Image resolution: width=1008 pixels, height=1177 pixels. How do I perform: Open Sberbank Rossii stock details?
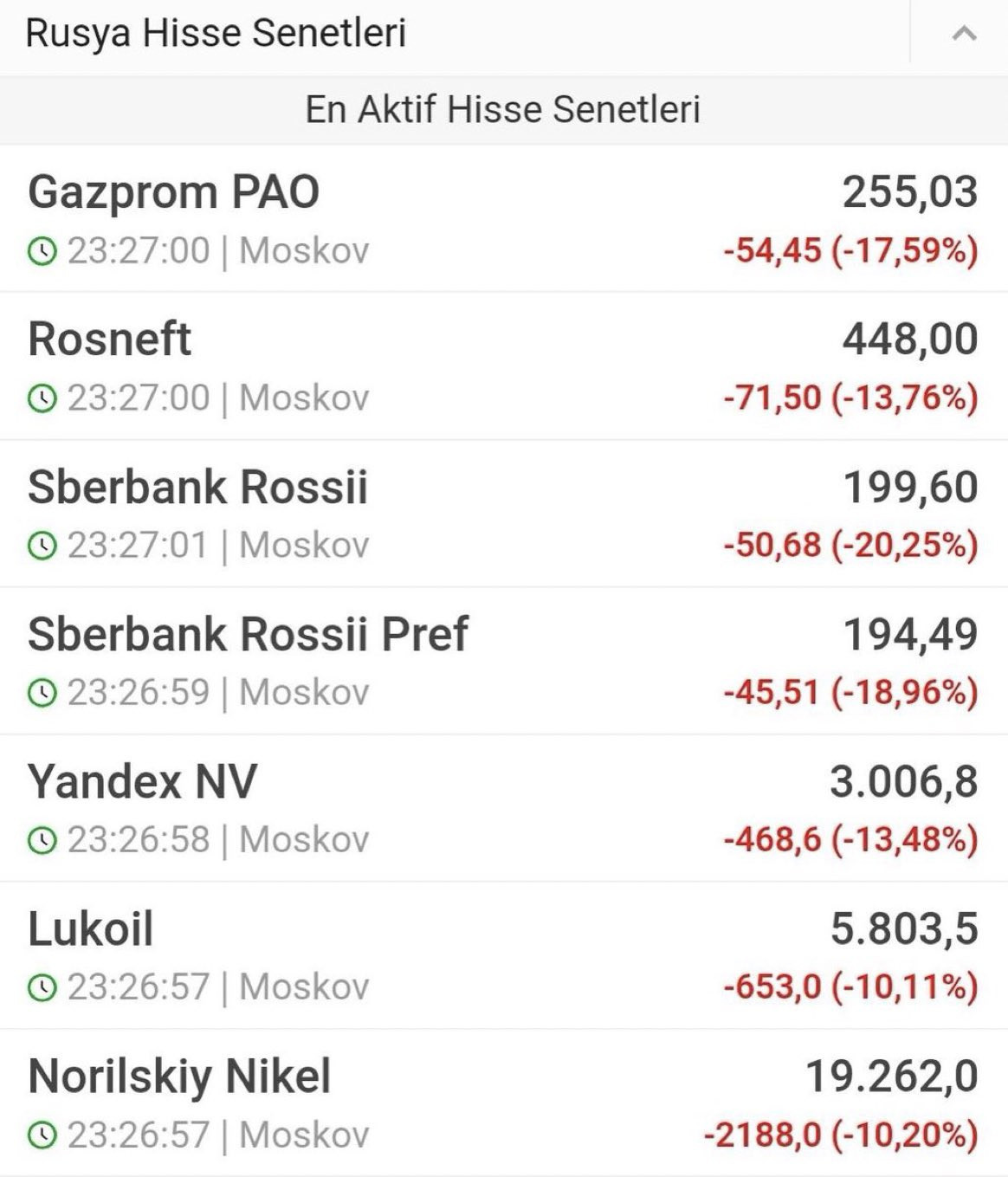[x=197, y=486]
